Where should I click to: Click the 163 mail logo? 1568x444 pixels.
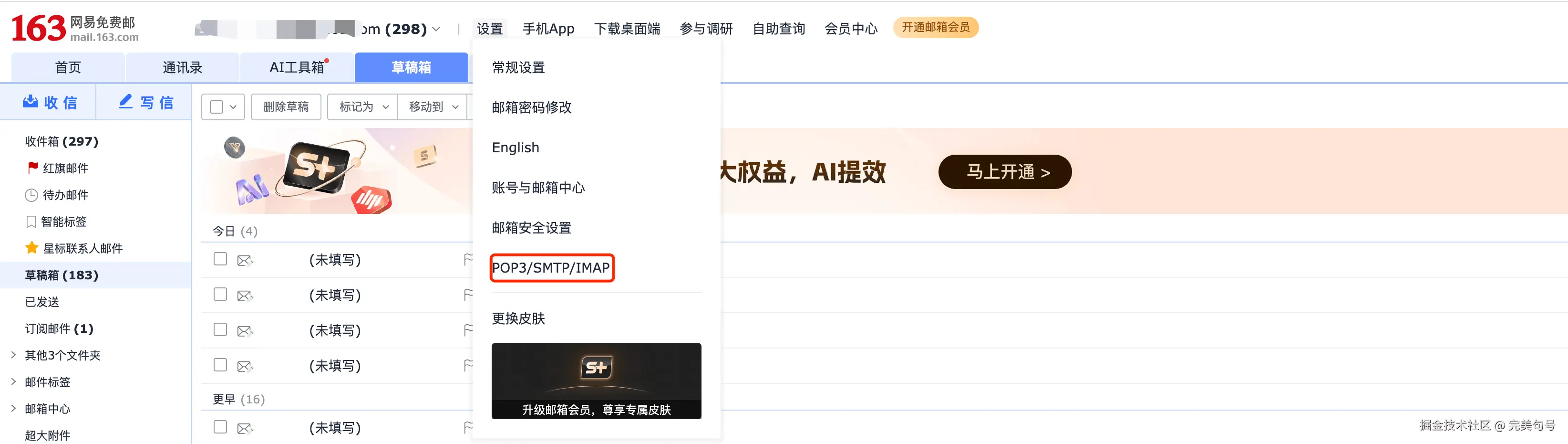[75, 28]
